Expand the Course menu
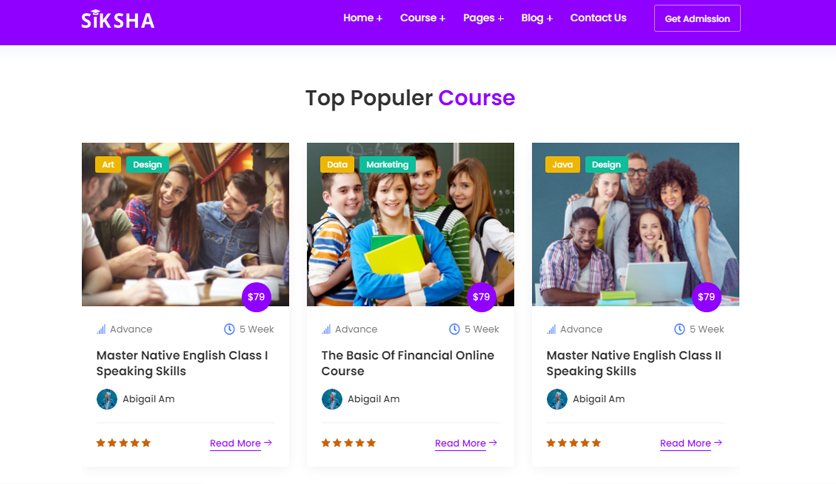The image size is (836, 484). coord(422,18)
